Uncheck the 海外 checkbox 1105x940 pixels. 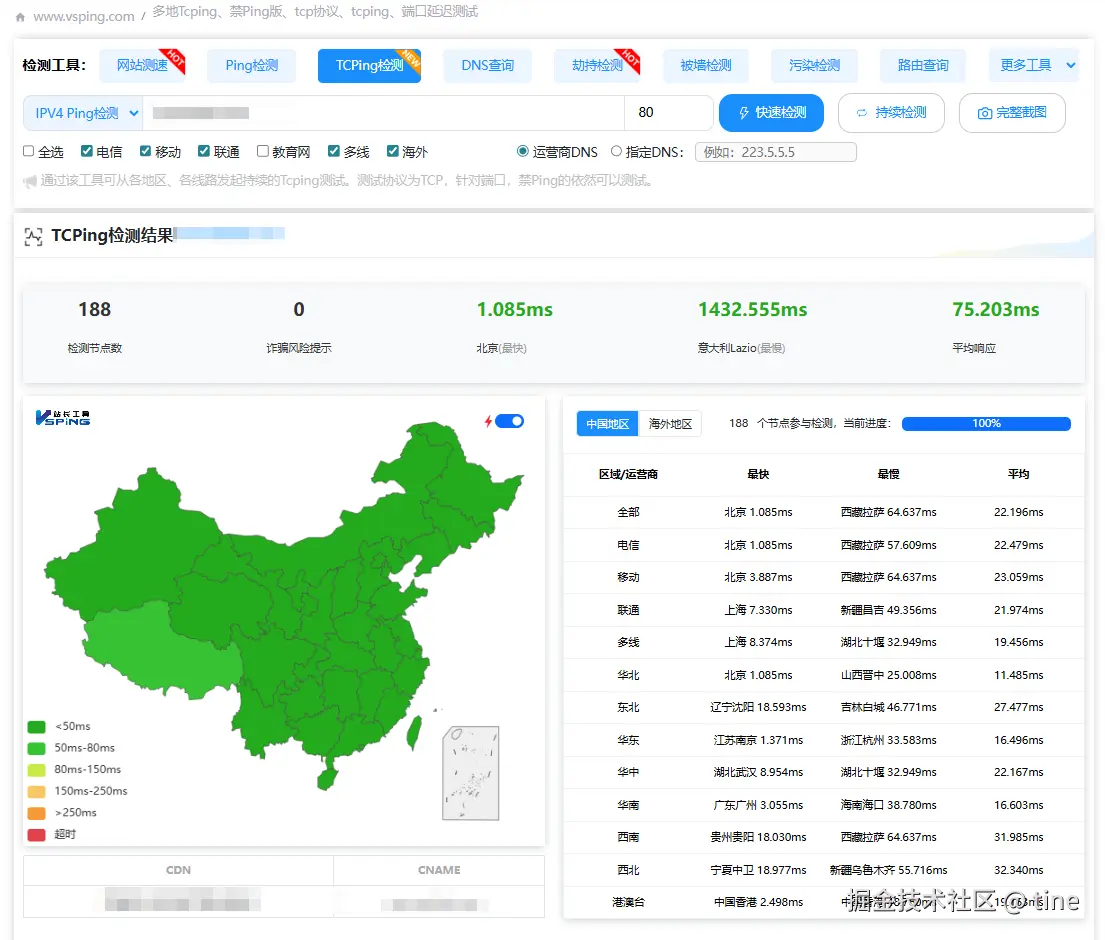coord(393,151)
